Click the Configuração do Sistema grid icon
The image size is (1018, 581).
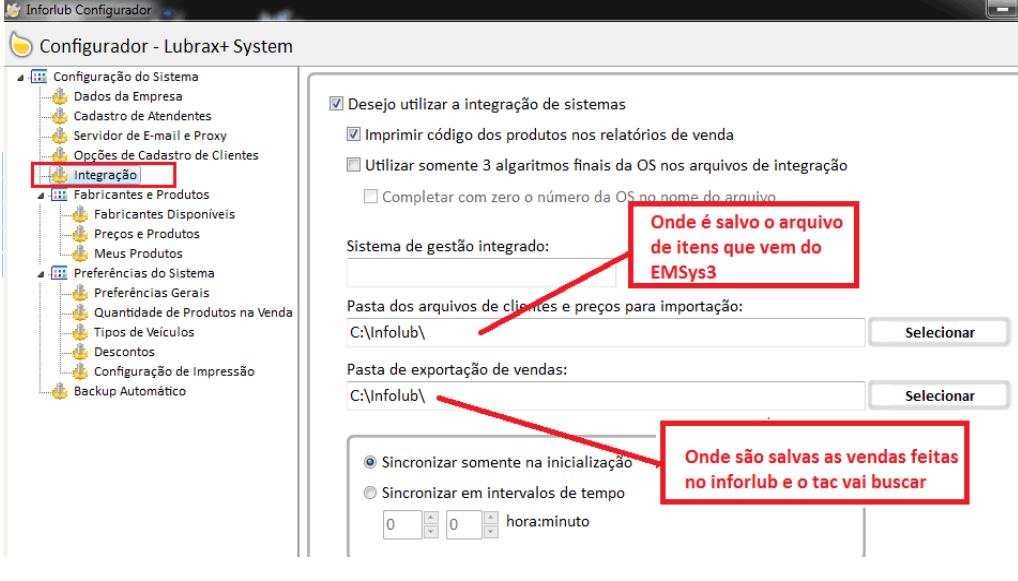click(39, 77)
